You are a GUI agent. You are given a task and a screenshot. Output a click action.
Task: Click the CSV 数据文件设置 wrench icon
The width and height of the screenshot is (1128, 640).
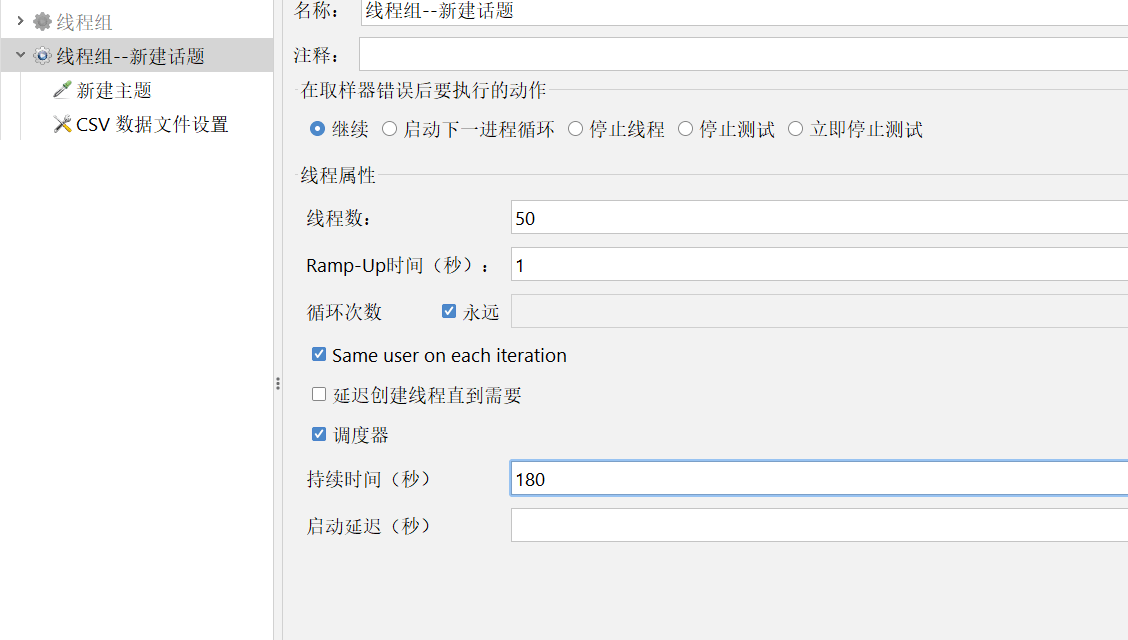tap(62, 124)
